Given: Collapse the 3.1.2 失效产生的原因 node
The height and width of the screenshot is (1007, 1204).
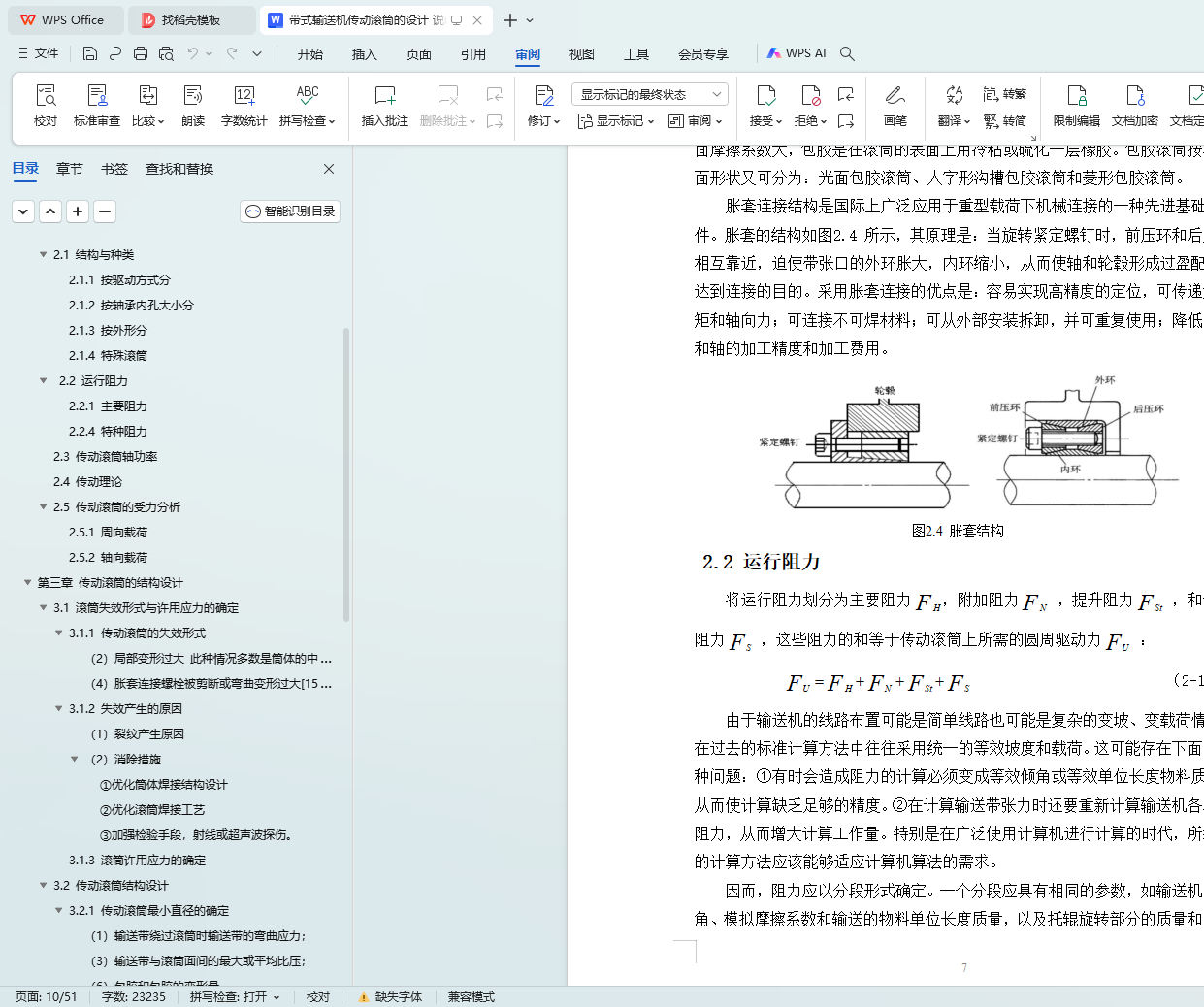Looking at the screenshot, I should (x=58, y=708).
